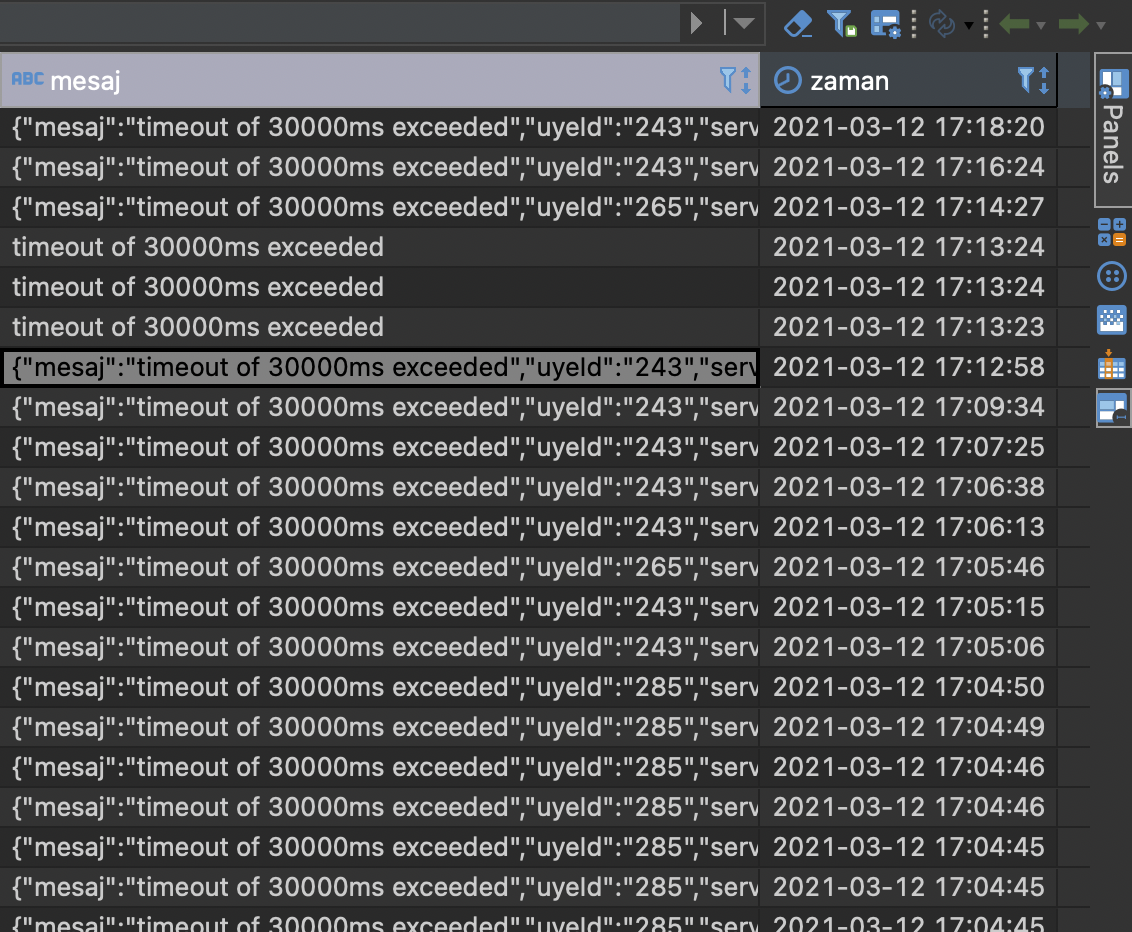The height and width of the screenshot is (932, 1132).
Task: Go back with the green left arrow
Action: pos(1014,24)
